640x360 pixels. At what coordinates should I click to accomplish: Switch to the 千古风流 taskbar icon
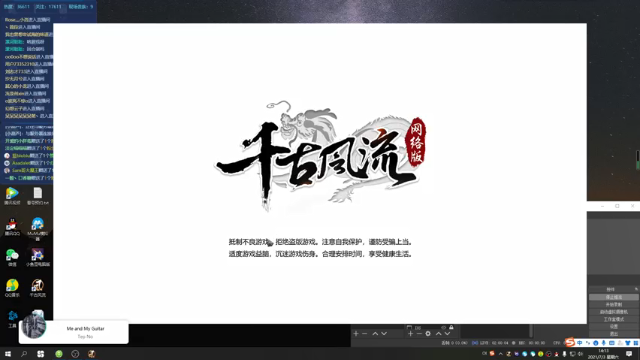91,354
